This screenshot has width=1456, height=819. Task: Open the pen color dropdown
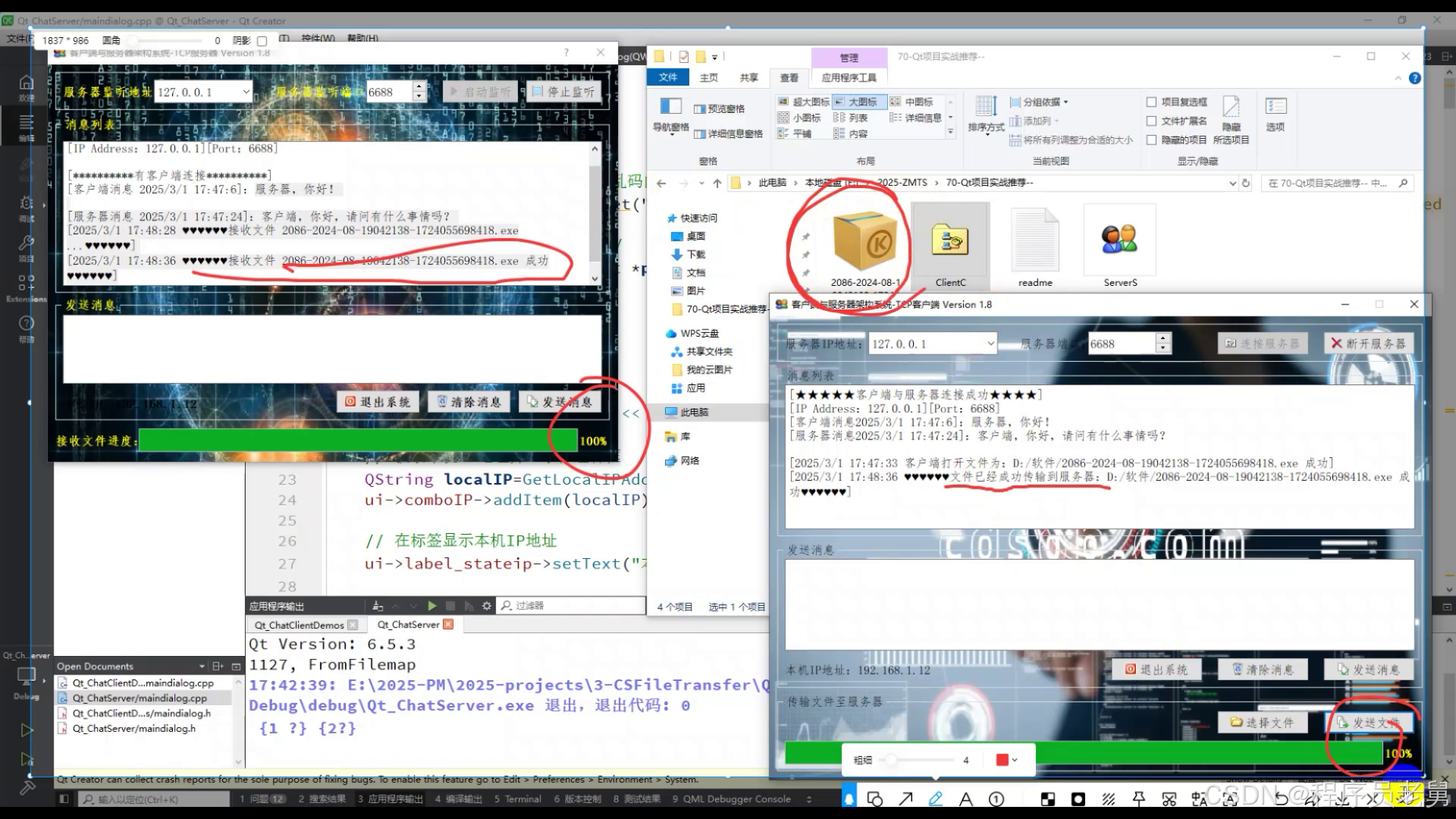(1015, 760)
